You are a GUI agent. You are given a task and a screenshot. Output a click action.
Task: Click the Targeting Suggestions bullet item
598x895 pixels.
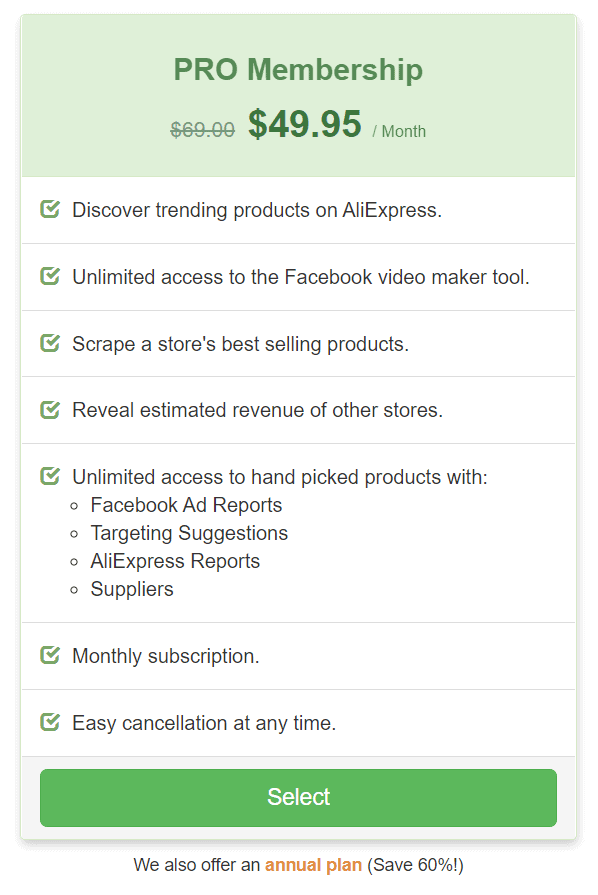pos(189,533)
